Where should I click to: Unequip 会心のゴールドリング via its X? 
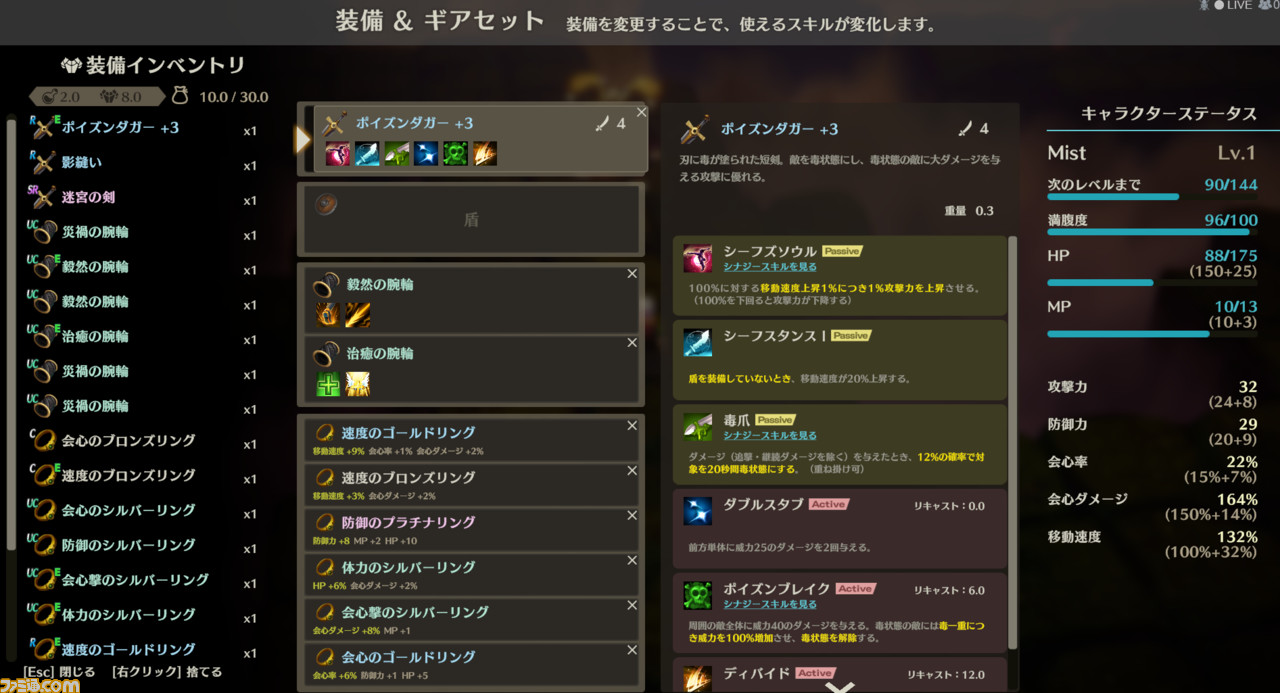pyautogui.click(x=632, y=650)
